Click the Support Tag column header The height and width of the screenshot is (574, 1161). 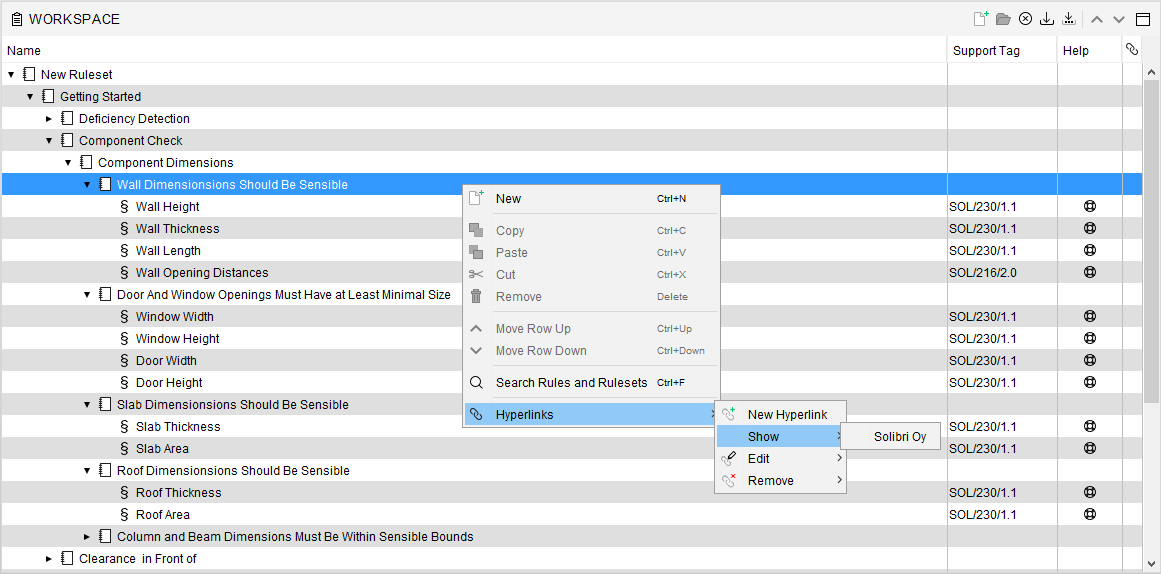(1002, 50)
